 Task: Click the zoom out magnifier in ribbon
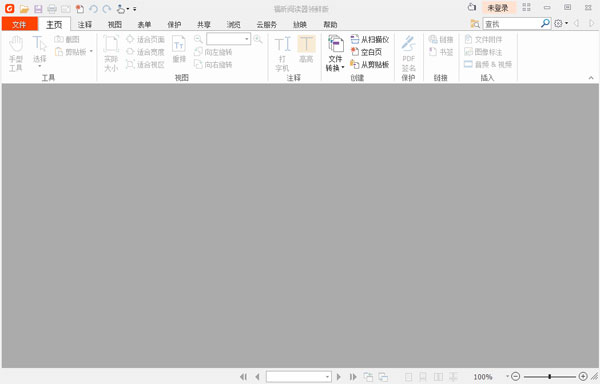click(198, 39)
